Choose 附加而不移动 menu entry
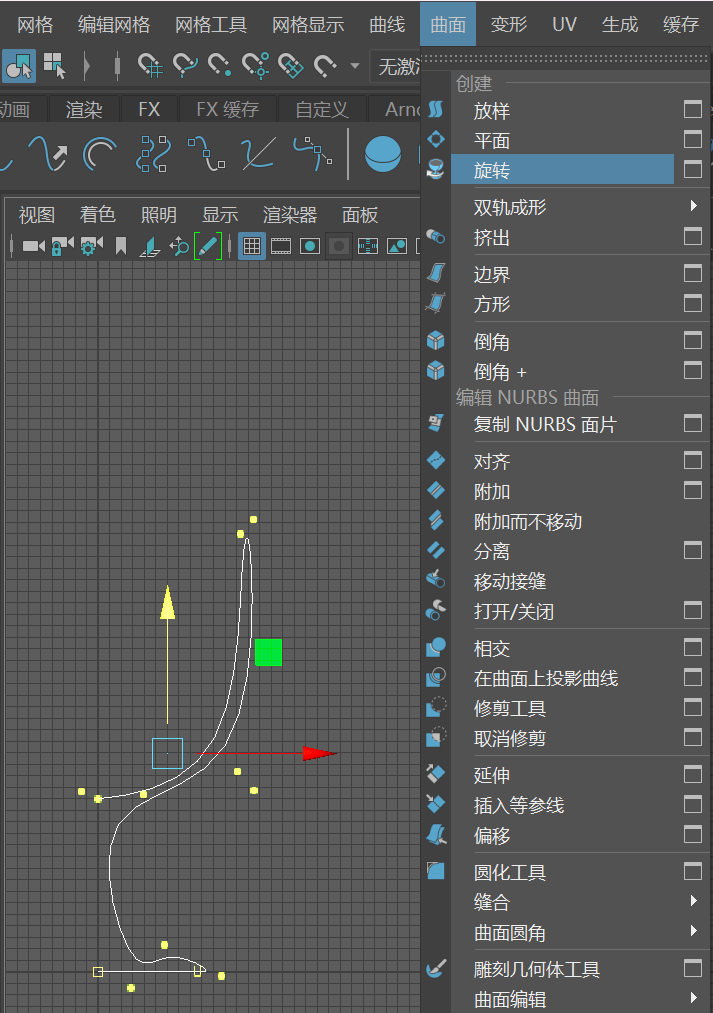This screenshot has width=713, height=1013. pos(527,521)
